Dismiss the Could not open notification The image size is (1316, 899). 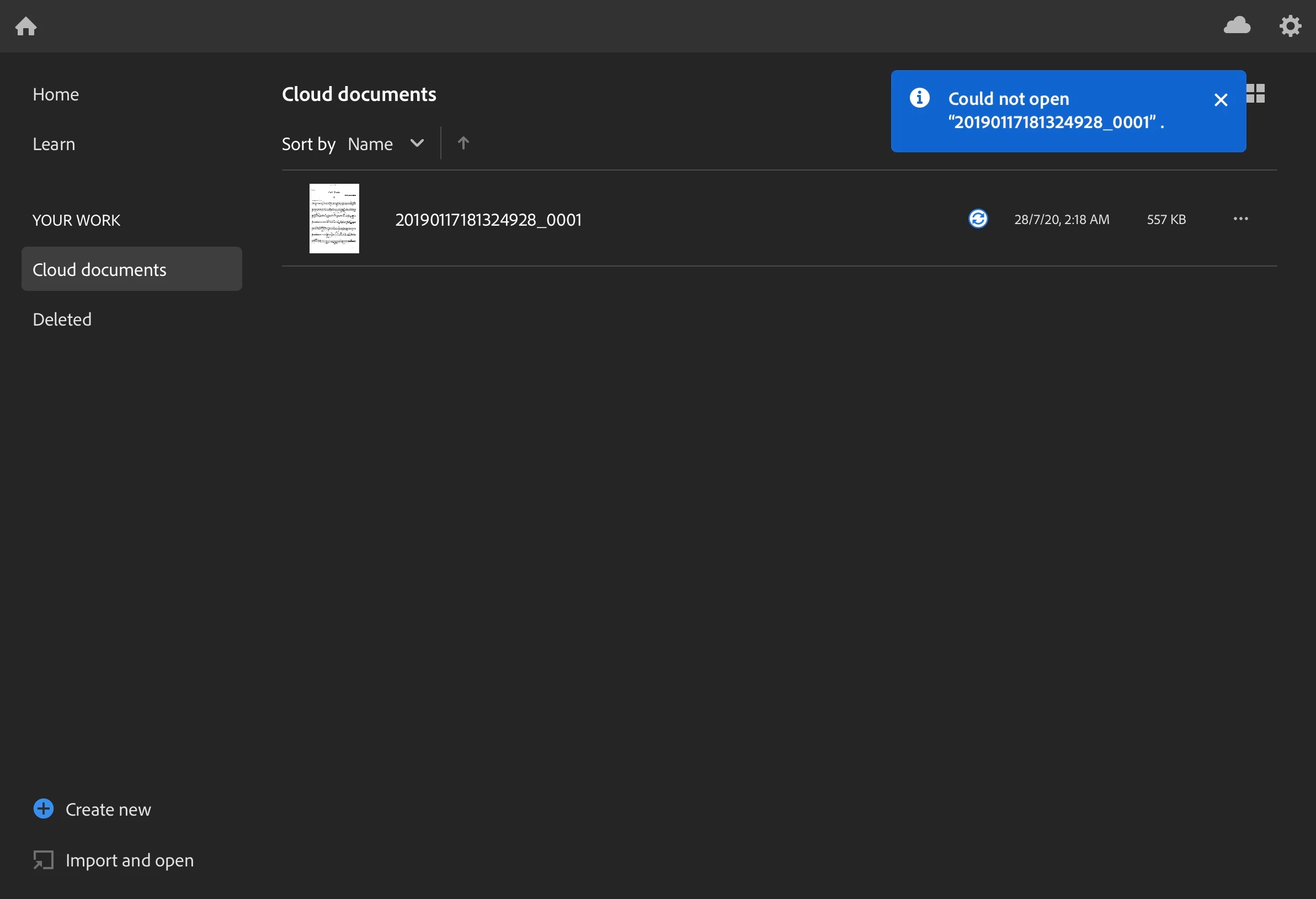pos(1221,100)
